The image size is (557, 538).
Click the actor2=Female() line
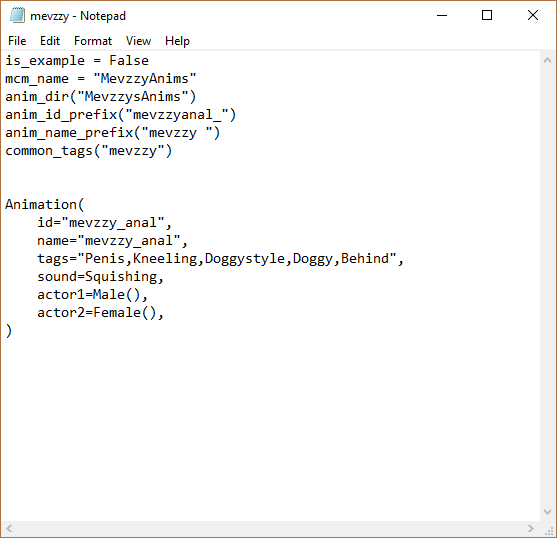(101, 313)
